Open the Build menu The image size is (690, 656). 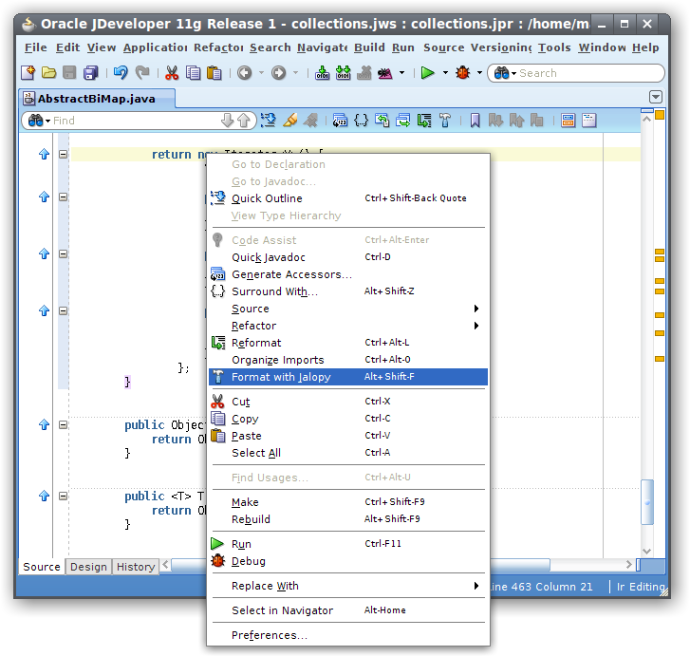point(369,48)
